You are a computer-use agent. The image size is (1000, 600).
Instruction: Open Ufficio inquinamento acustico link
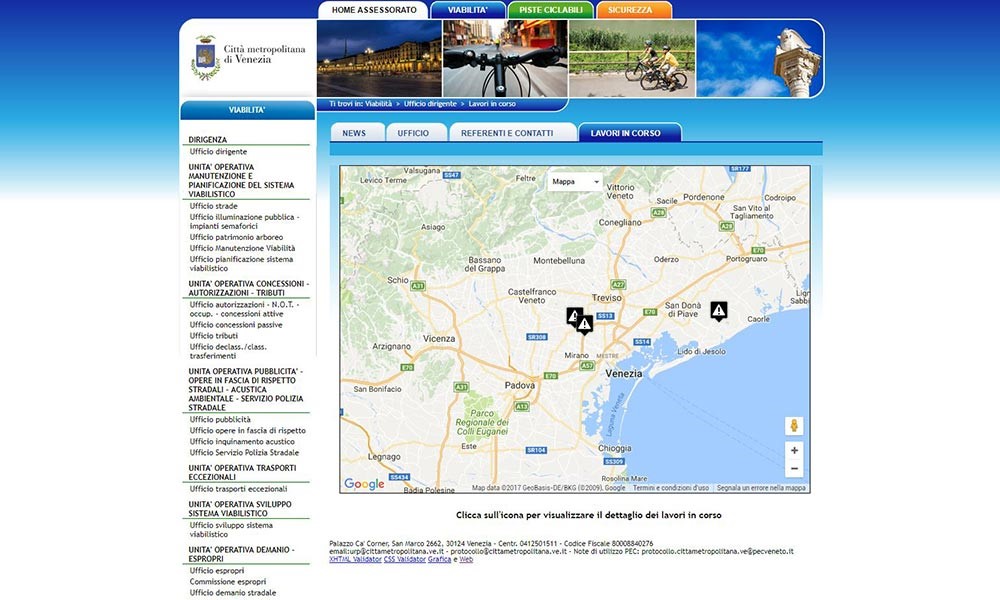(x=242, y=441)
